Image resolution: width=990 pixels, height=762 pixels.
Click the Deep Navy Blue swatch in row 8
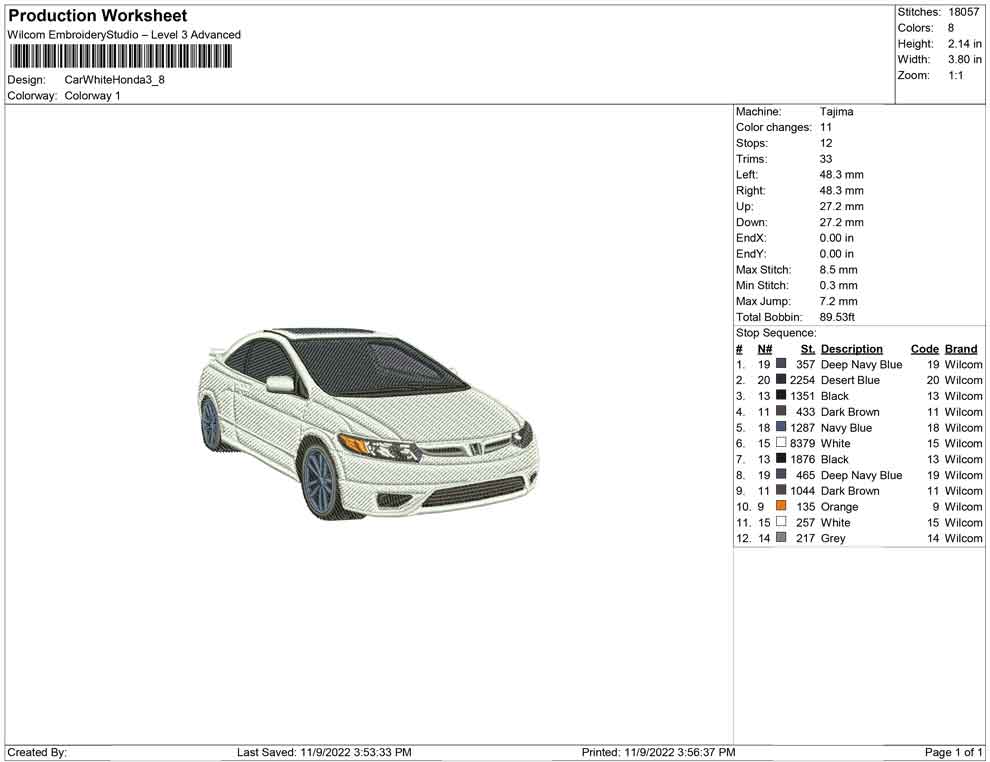coord(781,474)
